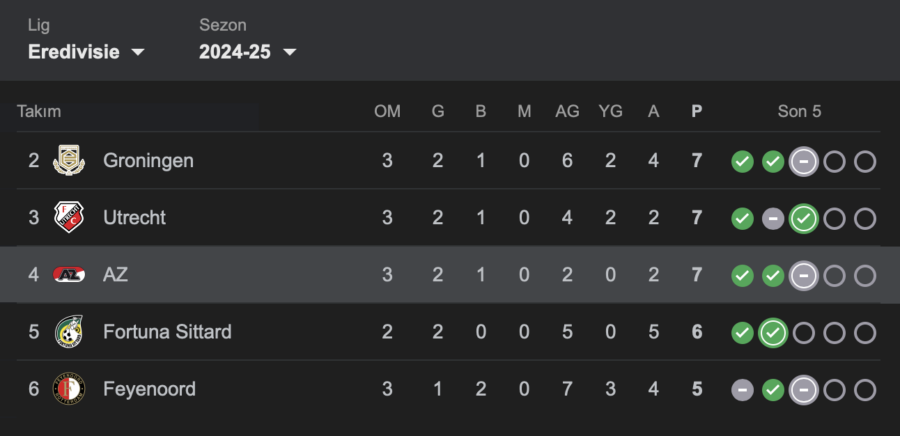Click the Fortuna Sittard club crest

[69, 332]
